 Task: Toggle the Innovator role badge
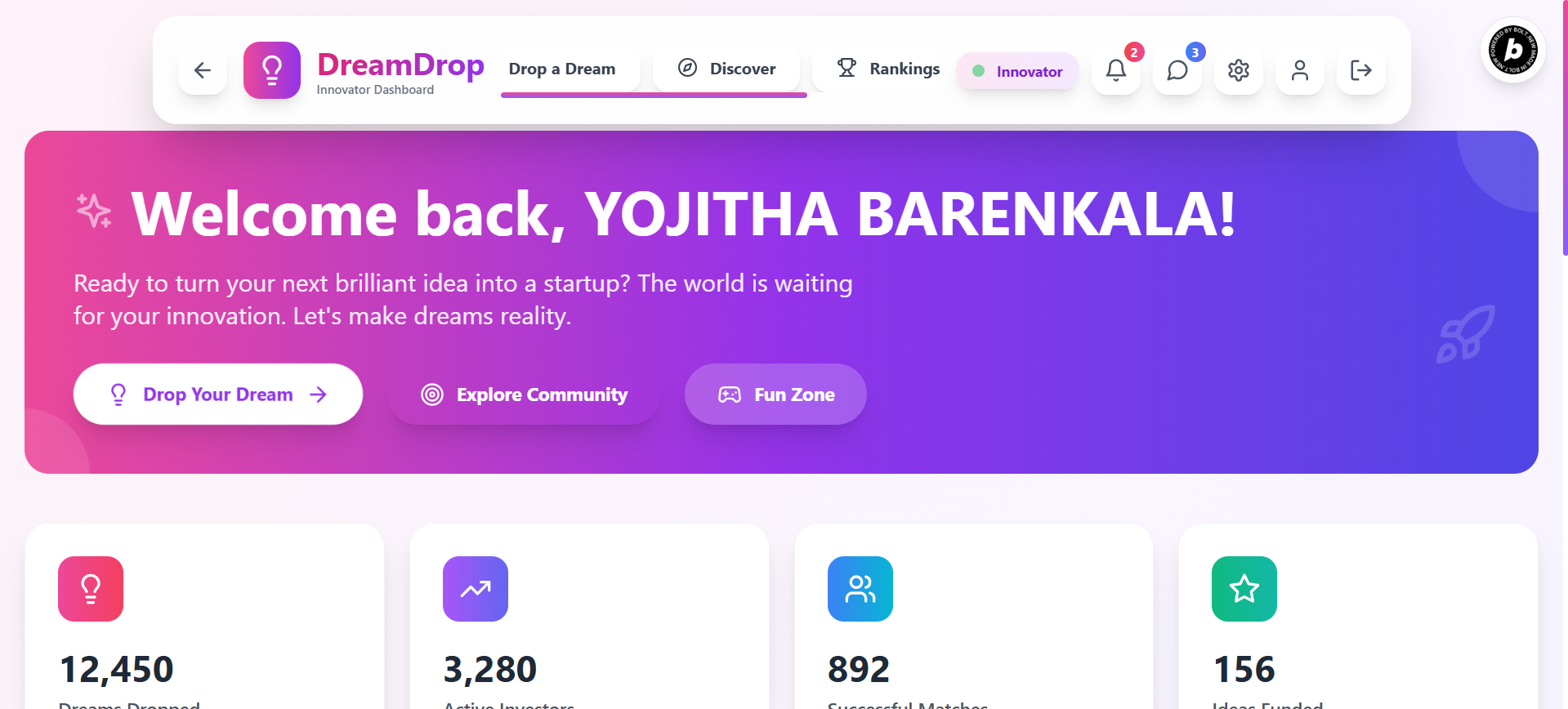[1017, 71]
